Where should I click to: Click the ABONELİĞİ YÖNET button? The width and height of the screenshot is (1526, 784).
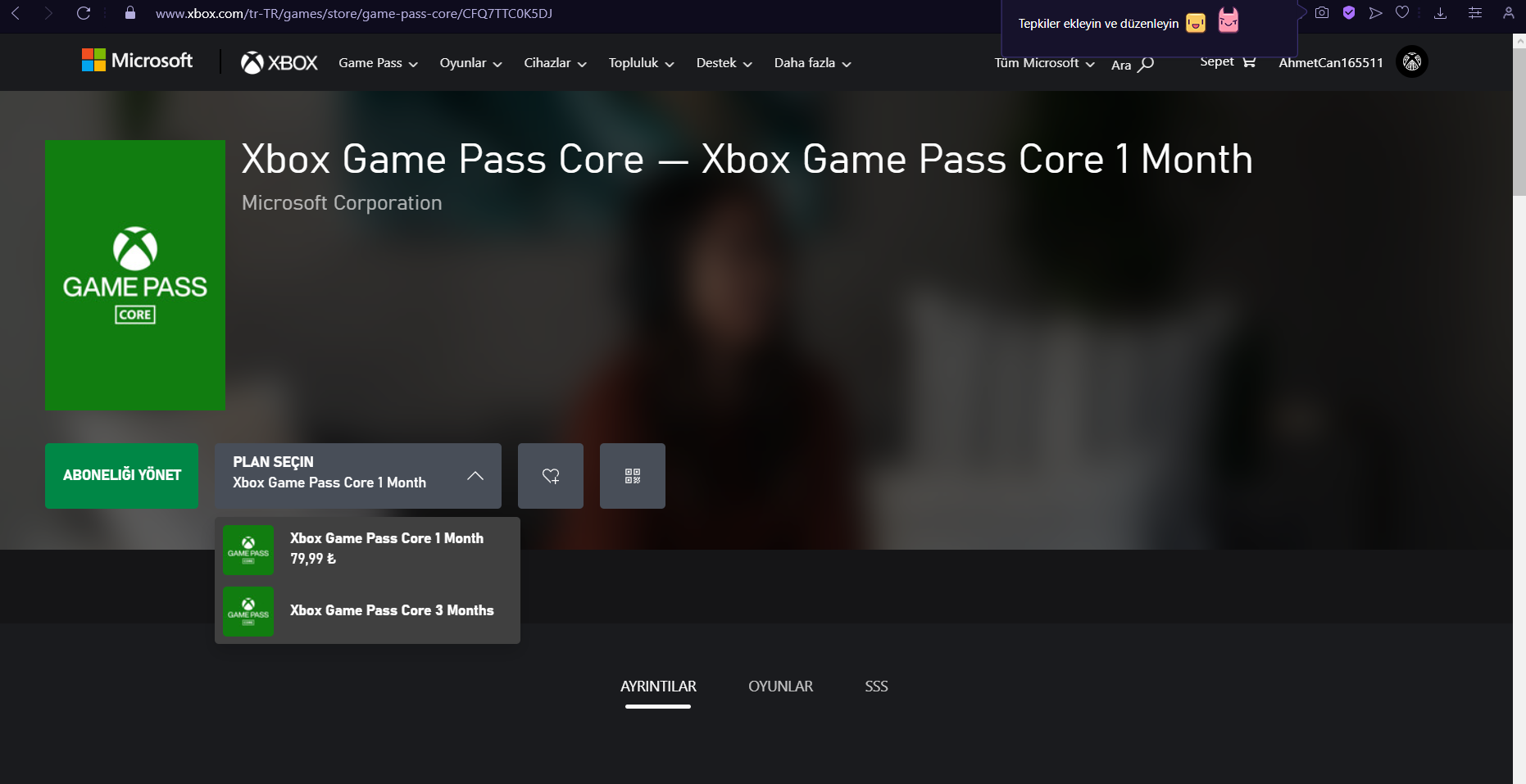[121, 476]
